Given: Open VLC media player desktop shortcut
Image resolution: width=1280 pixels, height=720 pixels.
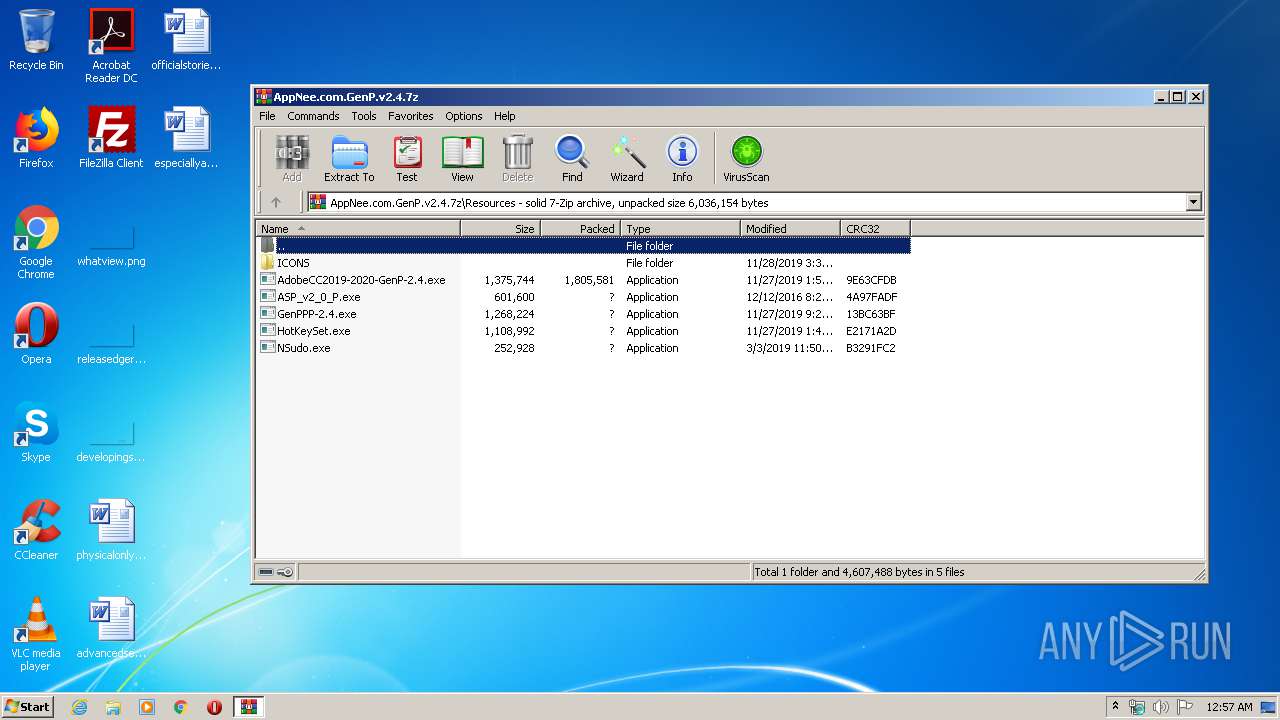Looking at the screenshot, I should pos(36,634).
